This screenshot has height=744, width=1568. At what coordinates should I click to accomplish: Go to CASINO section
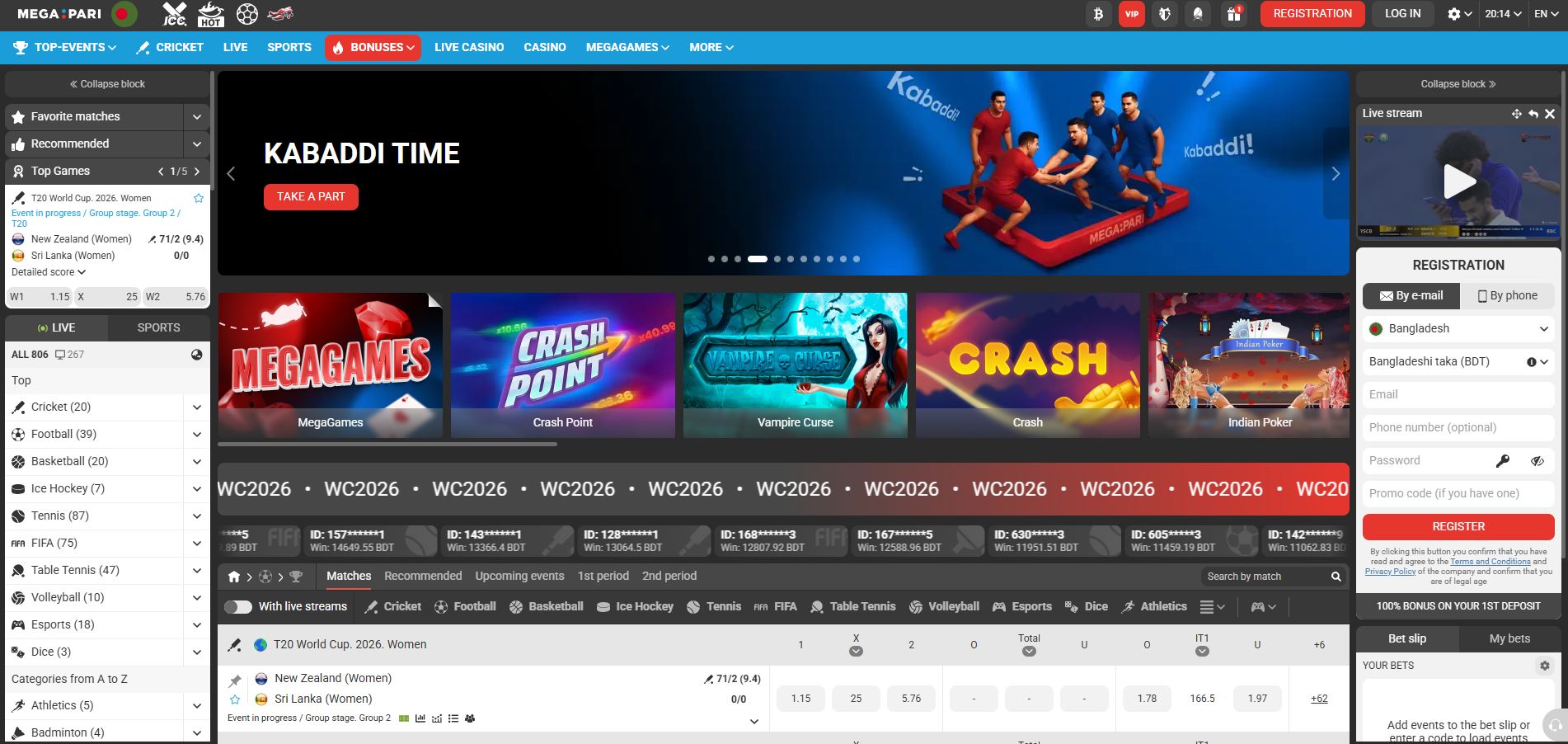point(545,47)
